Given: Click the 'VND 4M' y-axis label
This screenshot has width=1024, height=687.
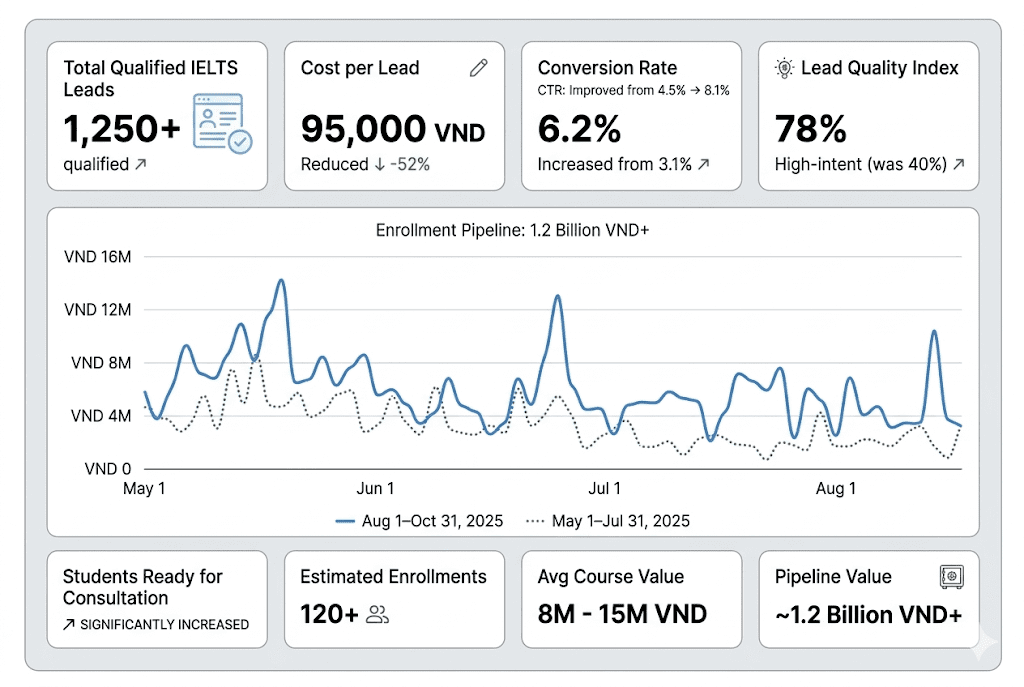Looking at the screenshot, I should point(101,416).
